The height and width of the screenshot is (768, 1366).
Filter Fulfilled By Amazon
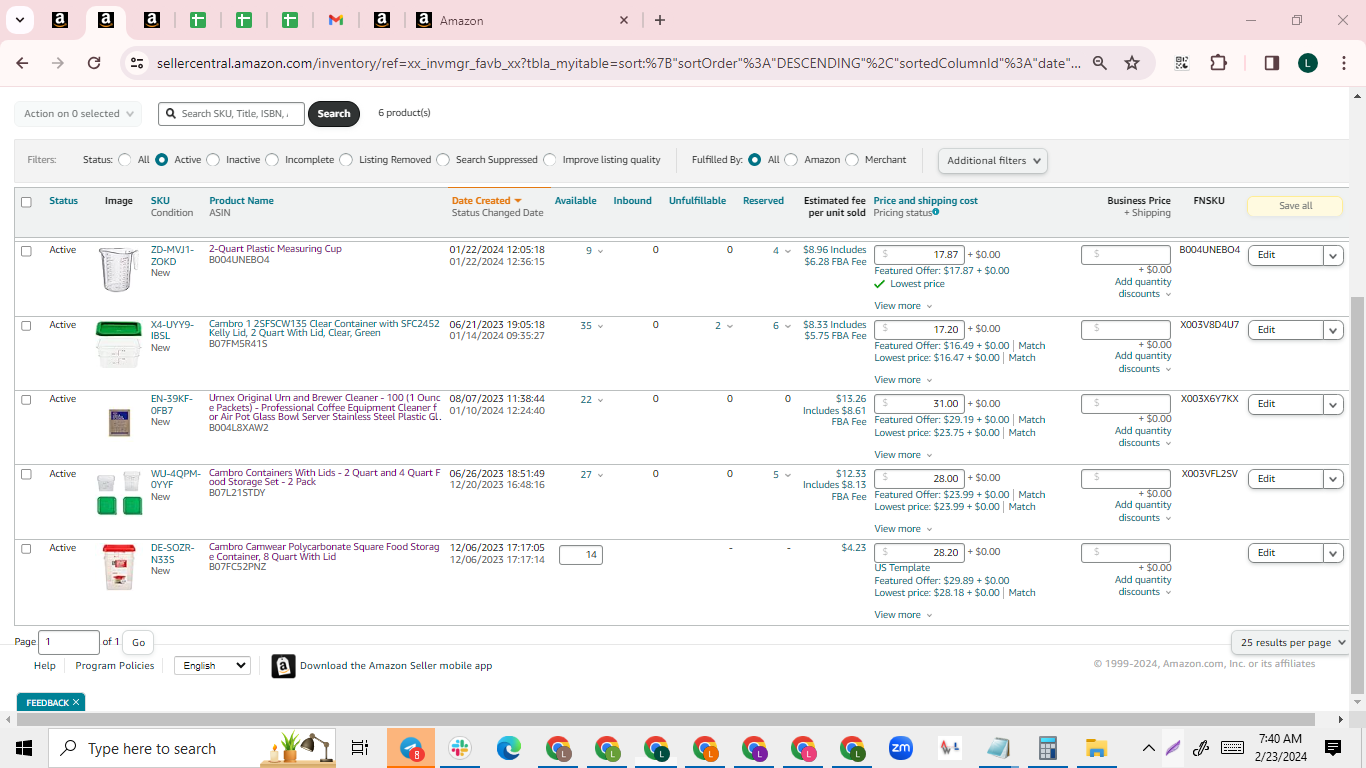point(791,160)
